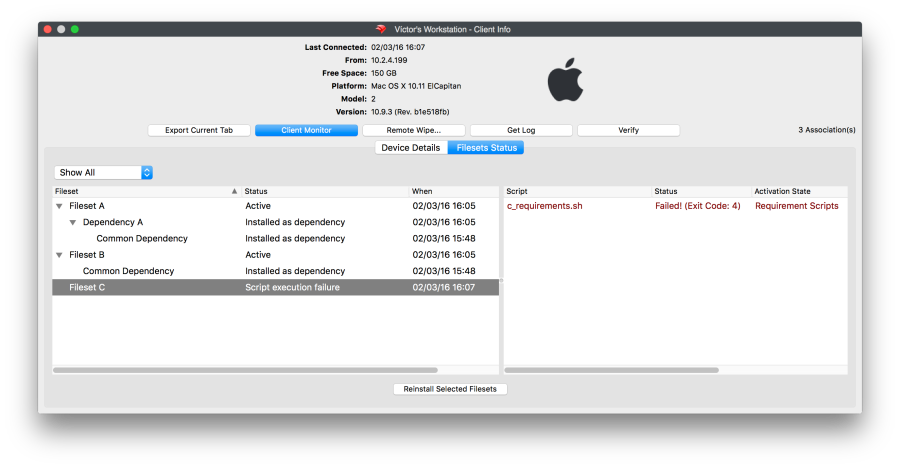Click Reinstall Selected Filesets button
The image size is (900, 468).
[450, 389]
